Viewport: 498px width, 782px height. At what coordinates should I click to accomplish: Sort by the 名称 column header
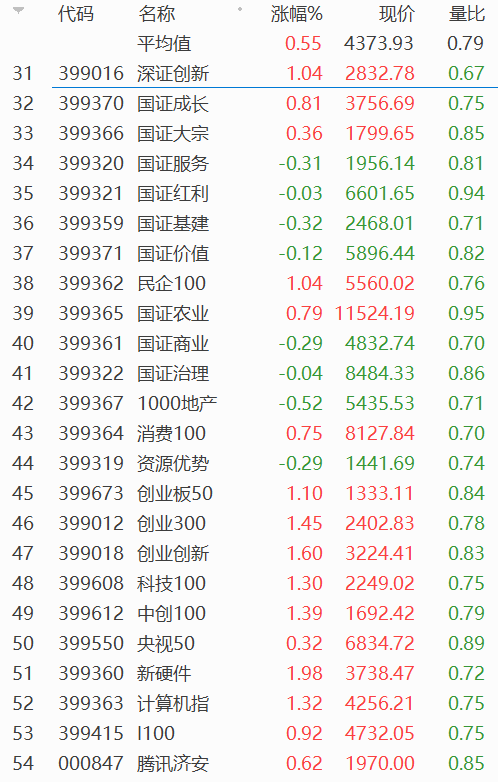[157, 14]
